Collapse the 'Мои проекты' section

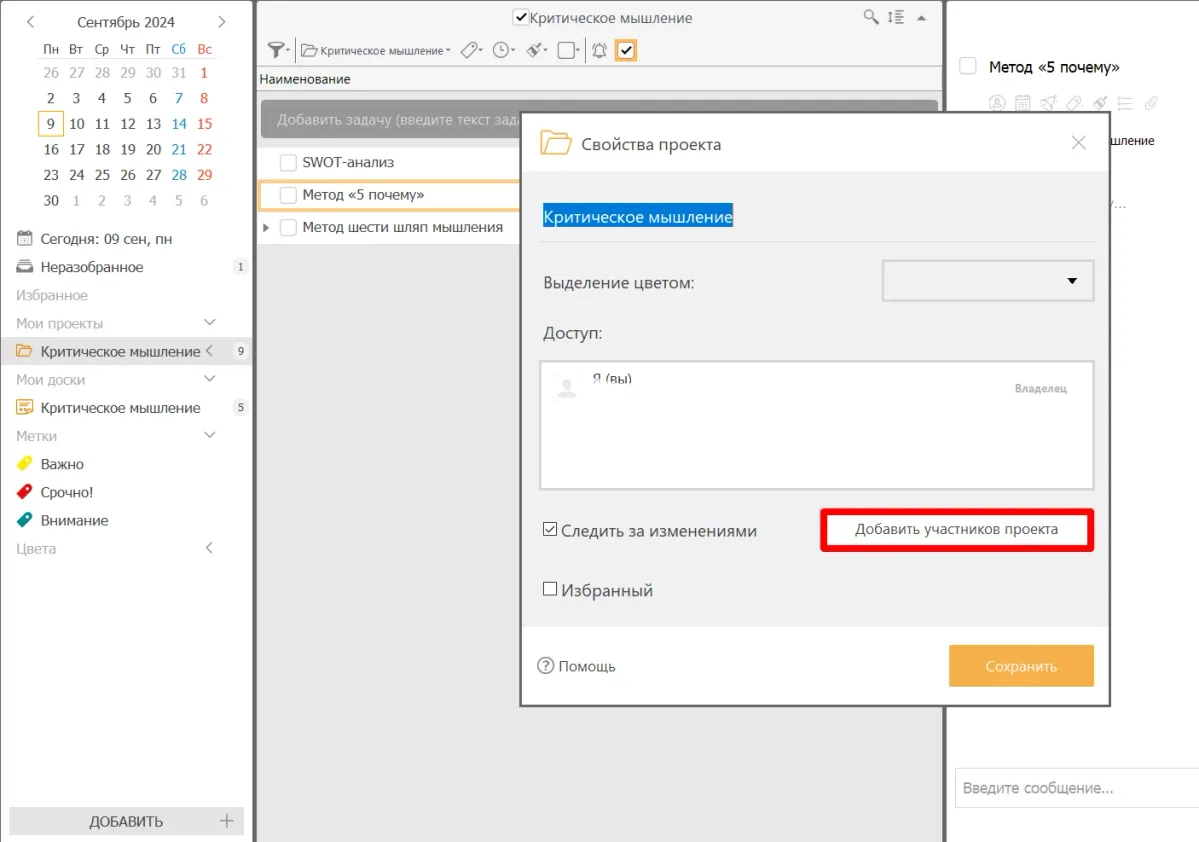tap(210, 323)
